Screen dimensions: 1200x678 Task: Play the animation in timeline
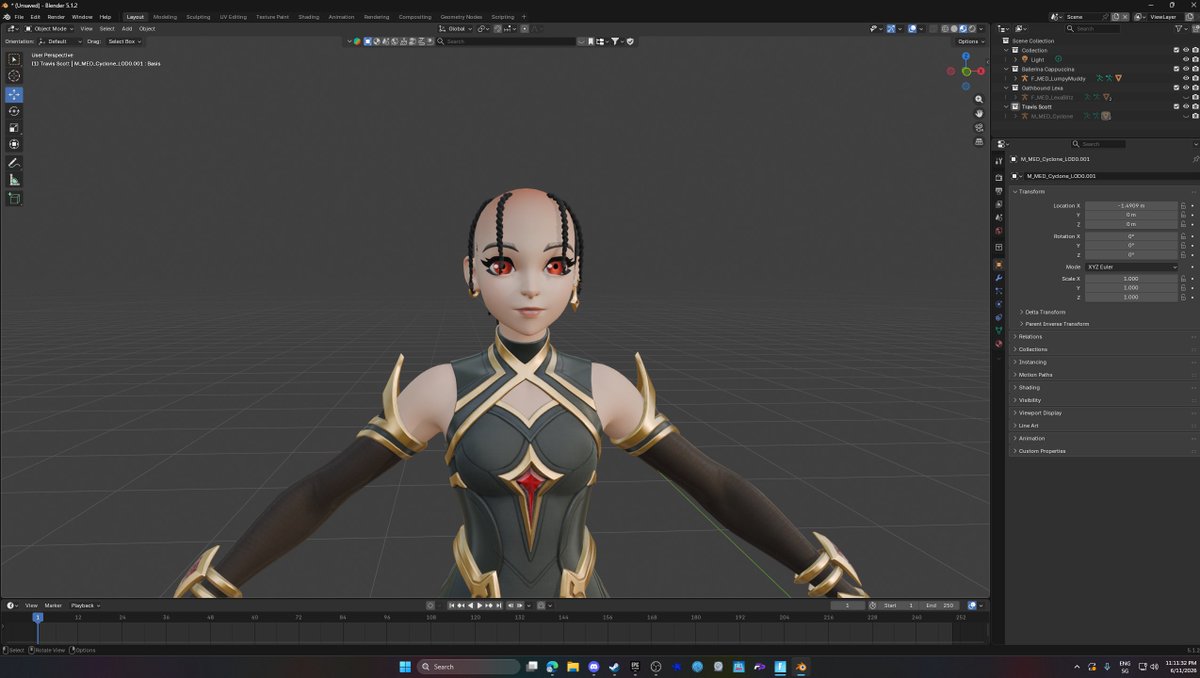[480, 605]
